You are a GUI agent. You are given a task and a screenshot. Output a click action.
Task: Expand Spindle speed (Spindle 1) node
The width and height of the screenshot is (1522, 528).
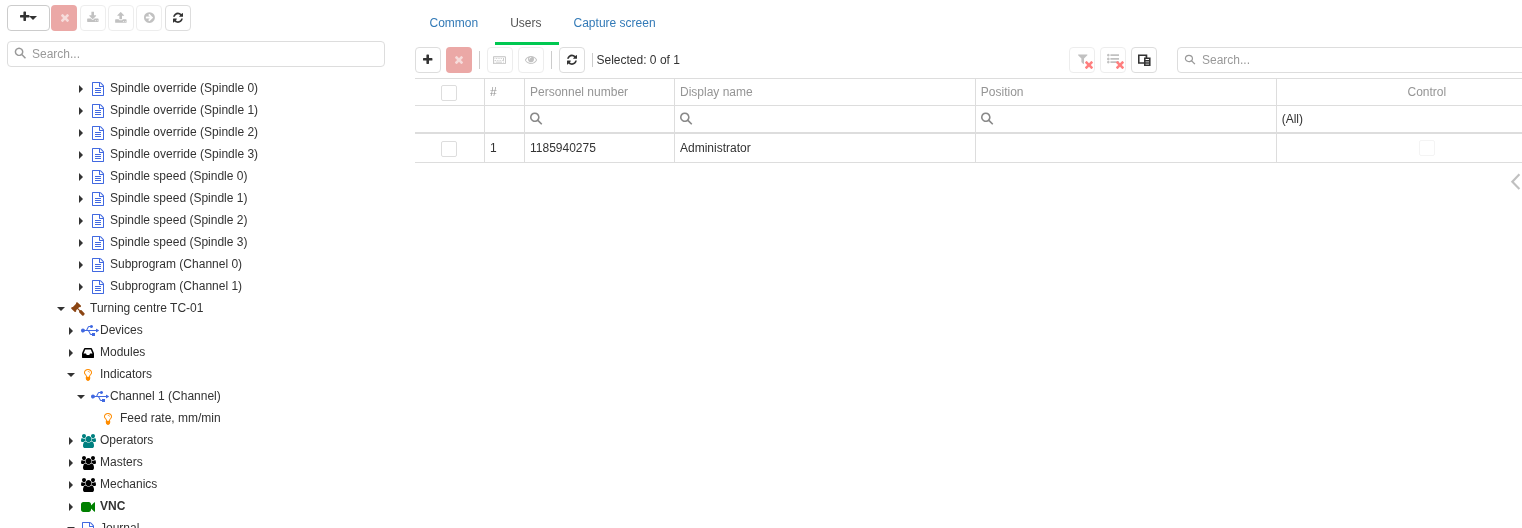coord(81,199)
